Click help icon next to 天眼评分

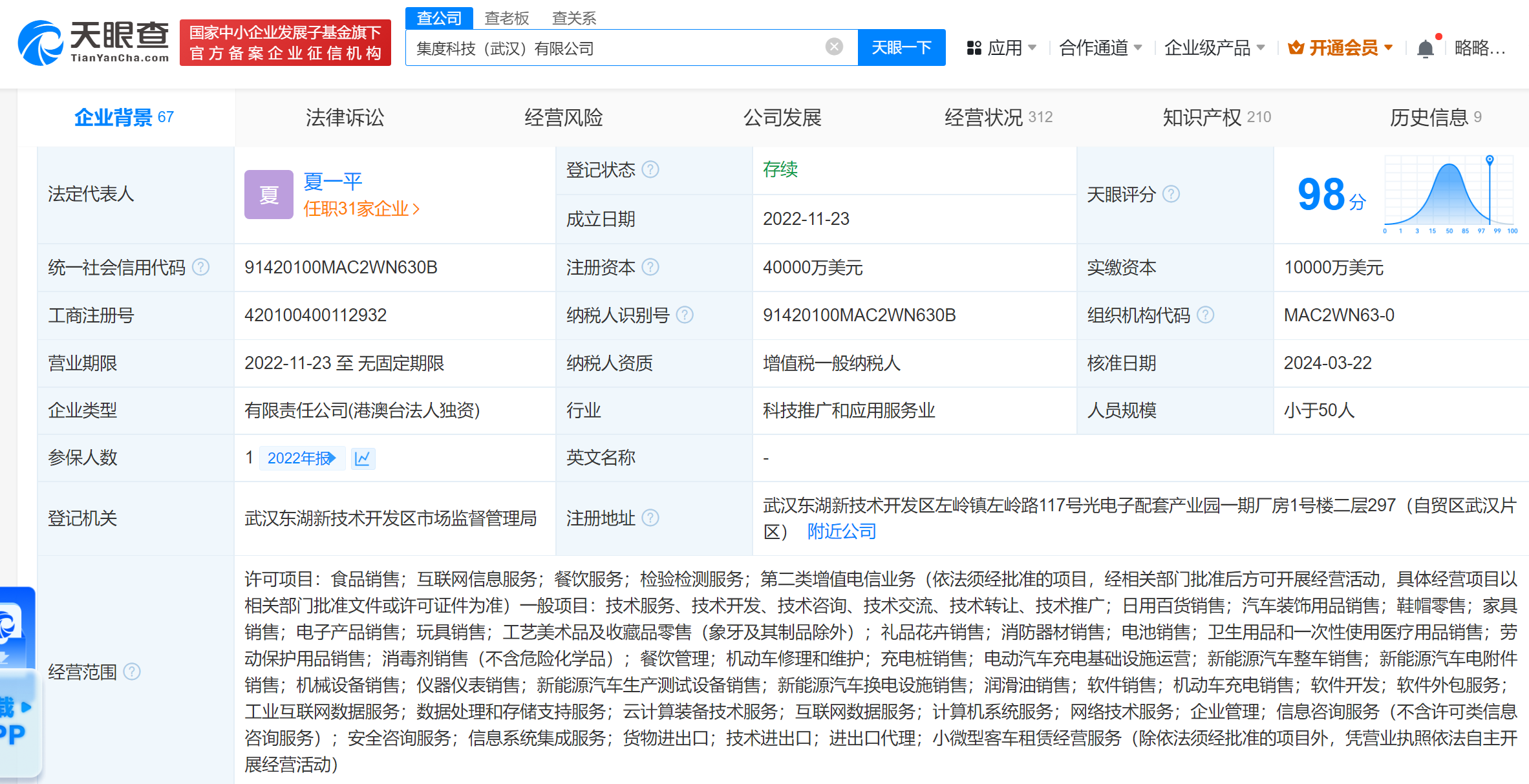coord(1171,194)
